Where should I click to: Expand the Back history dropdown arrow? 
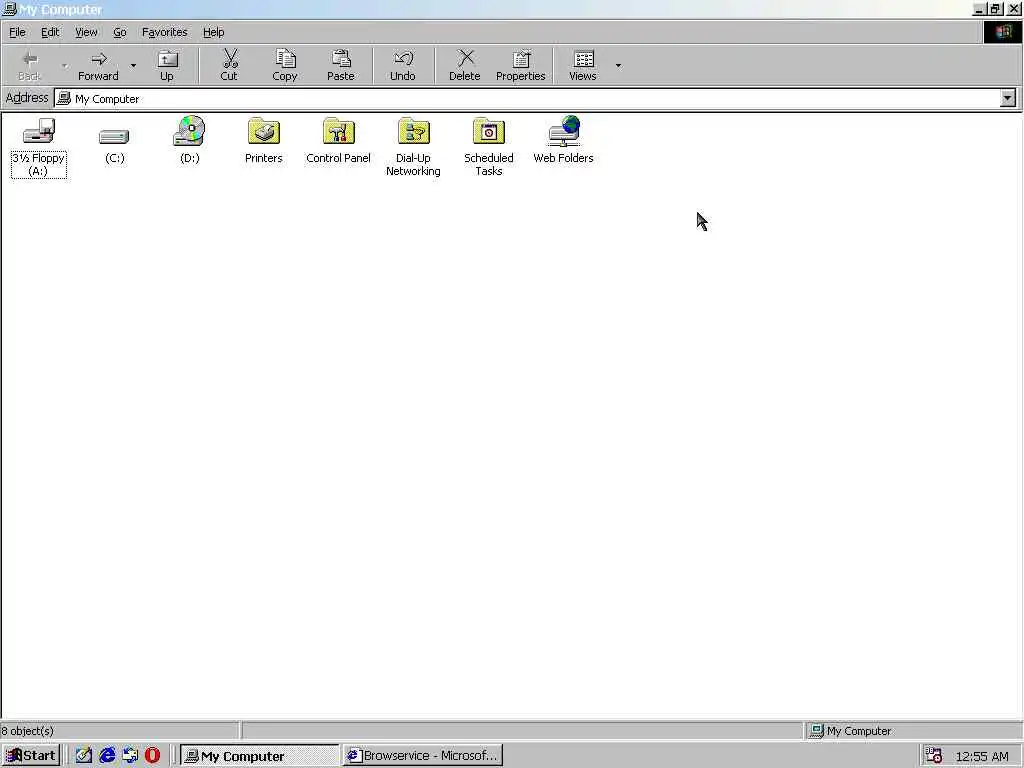click(x=64, y=65)
